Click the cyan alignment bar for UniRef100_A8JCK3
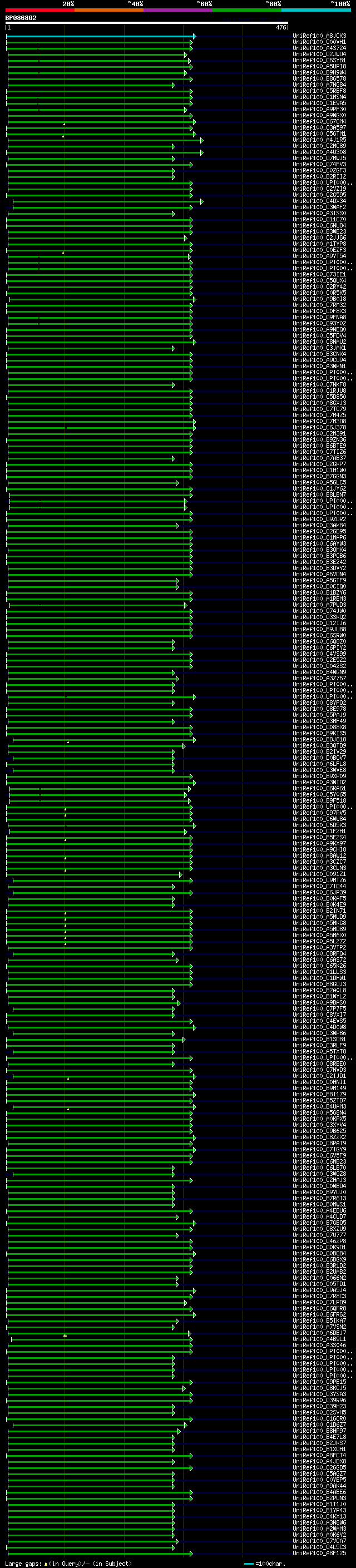The width and height of the screenshot is (356, 1568). 101,37
